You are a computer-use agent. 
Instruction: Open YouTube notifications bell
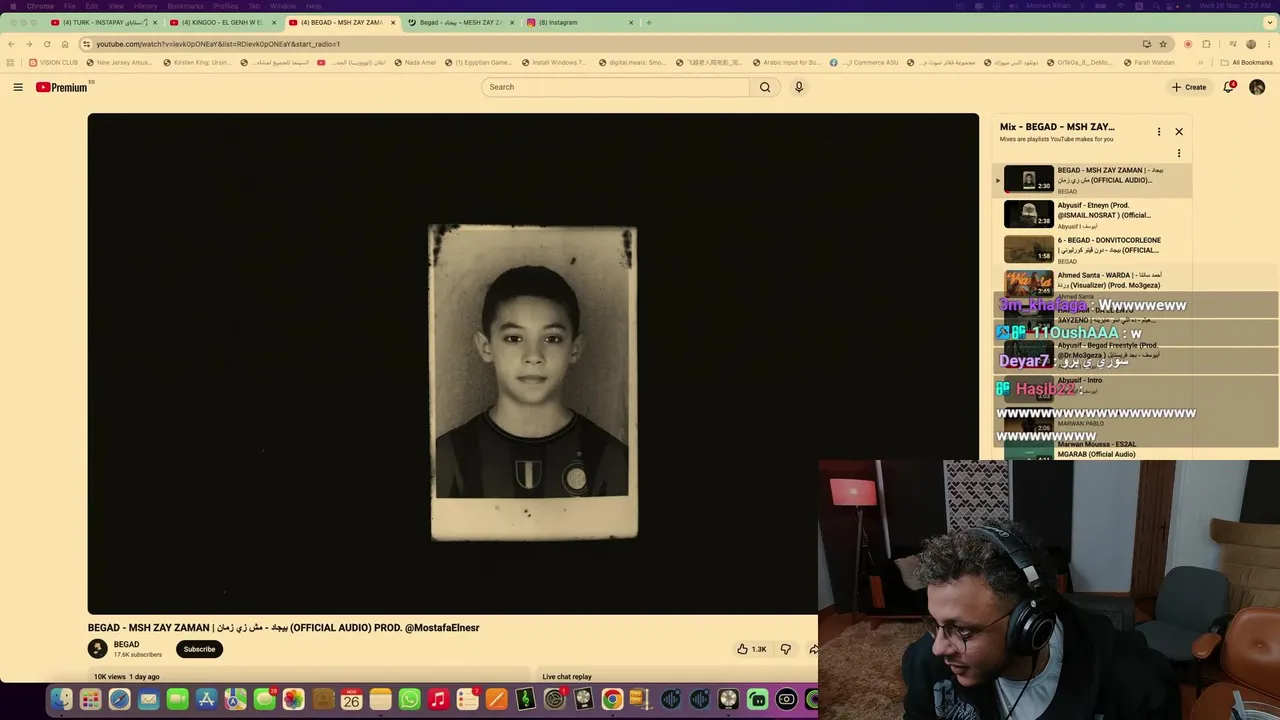click(1229, 87)
